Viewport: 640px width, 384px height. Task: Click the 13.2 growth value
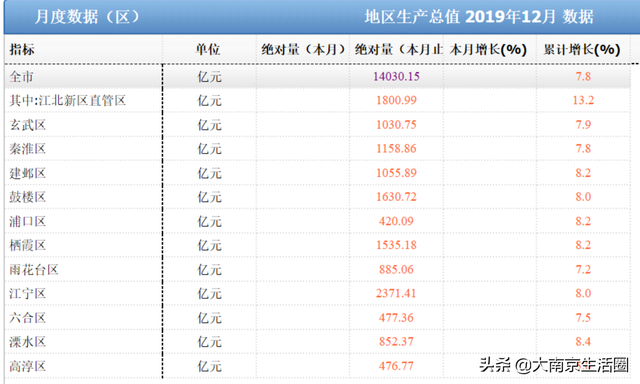click(x=583, y=100)
